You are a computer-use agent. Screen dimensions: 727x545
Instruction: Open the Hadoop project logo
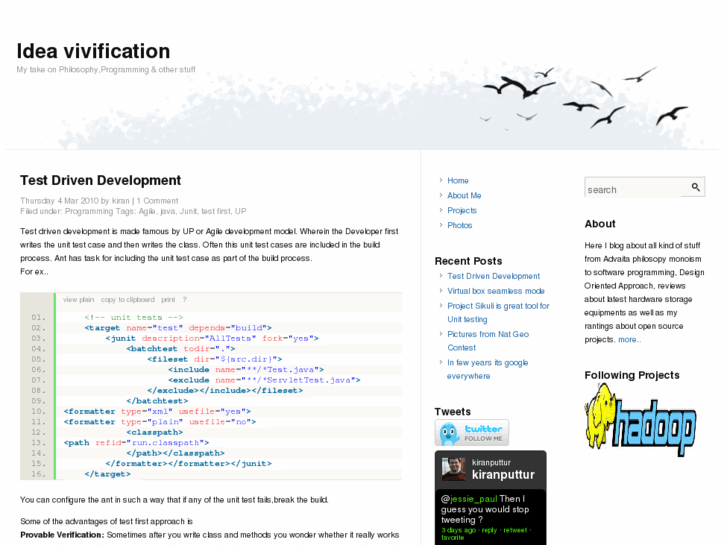(x=640, y=420)
